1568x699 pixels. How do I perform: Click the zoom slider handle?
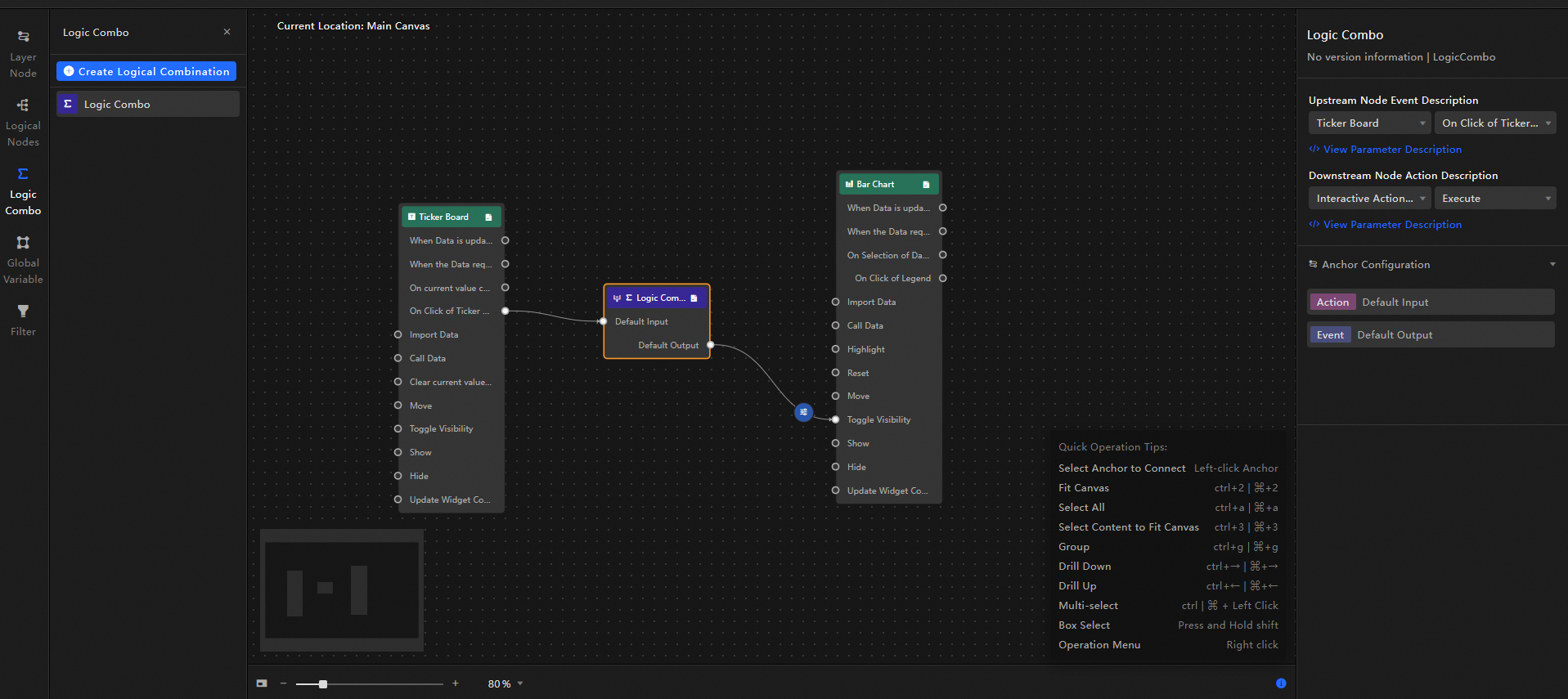coord(323,683)
